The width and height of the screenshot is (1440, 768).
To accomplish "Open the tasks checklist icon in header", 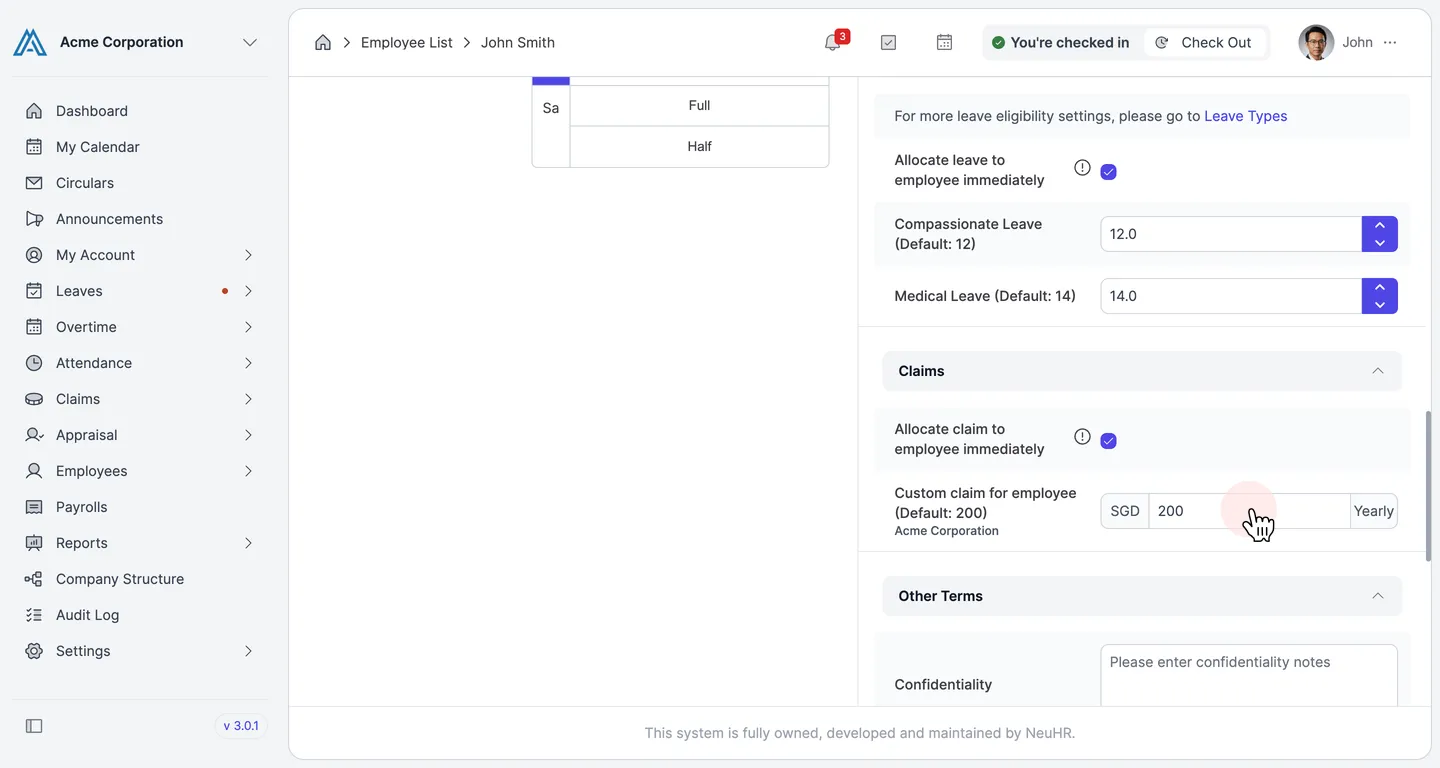I will 888,42.
